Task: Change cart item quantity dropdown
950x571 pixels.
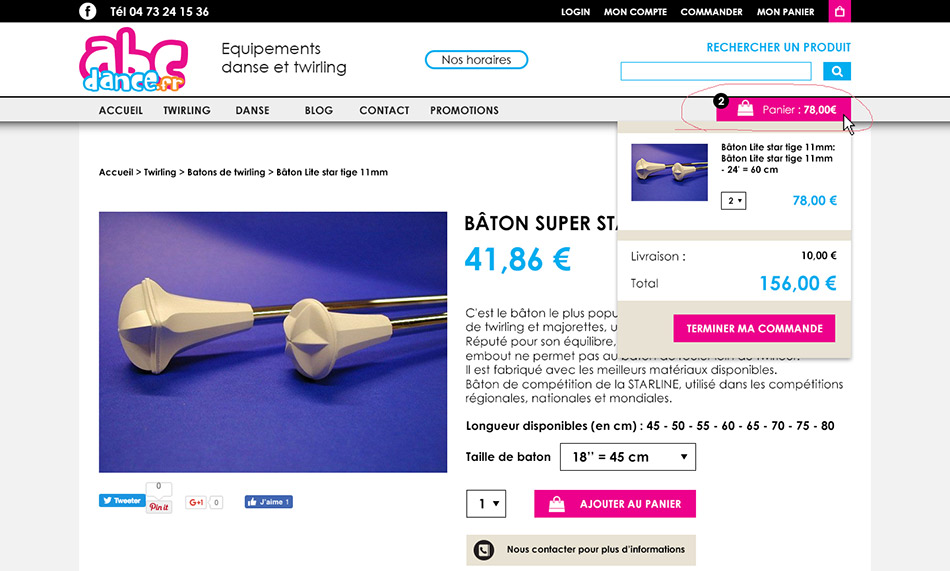Action: (x=733, y=201)
